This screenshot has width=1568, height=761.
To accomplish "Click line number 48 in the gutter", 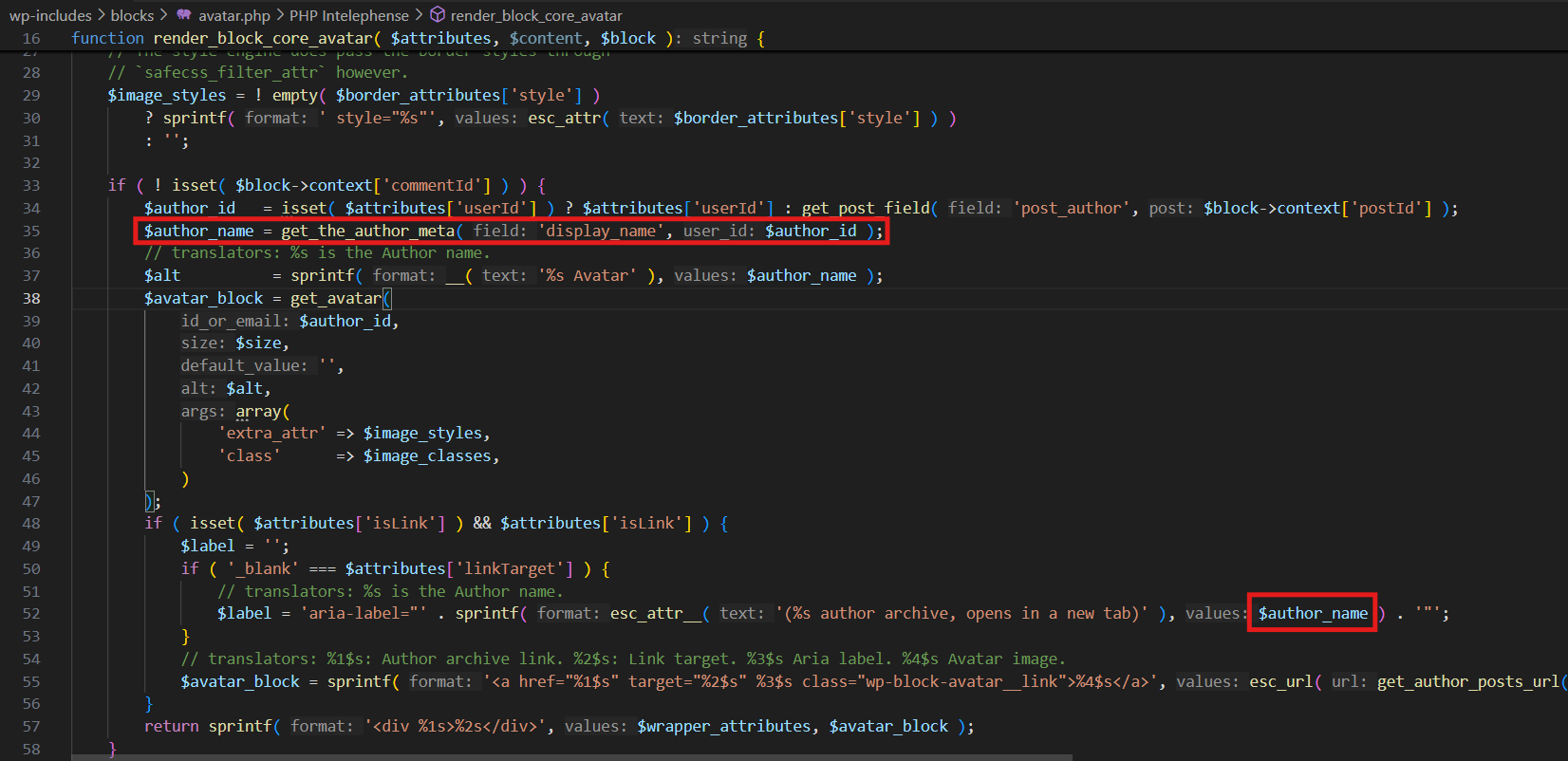I will point(31,524).
